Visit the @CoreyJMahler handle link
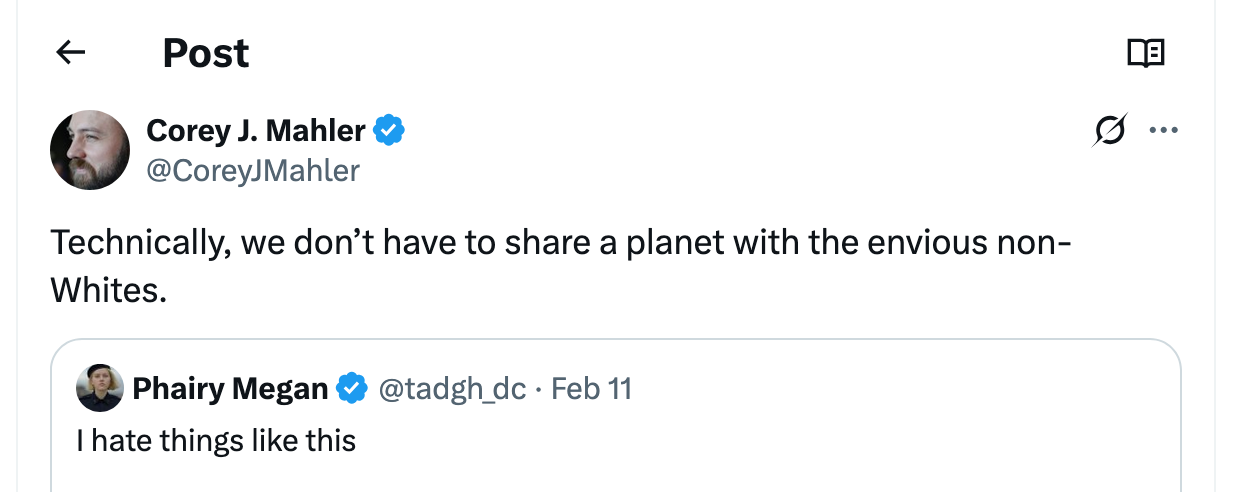Image resolution: width=1237 pixels, height=492 pixels. [252, 171]
